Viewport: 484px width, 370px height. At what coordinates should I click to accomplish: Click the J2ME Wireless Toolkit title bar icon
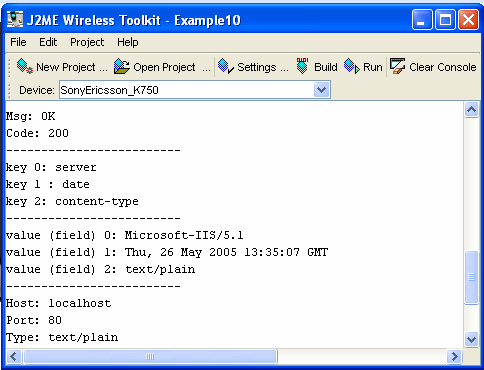(x=15, y=20)
